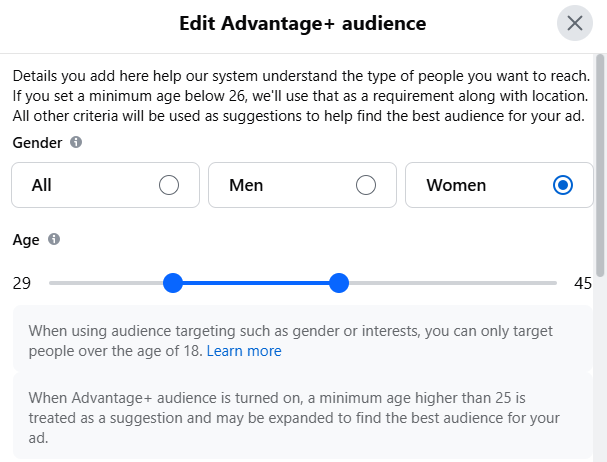This screenshot has height=462, width=607.
Task: Select the All gender radio button
Action: (x=169, y=185)
